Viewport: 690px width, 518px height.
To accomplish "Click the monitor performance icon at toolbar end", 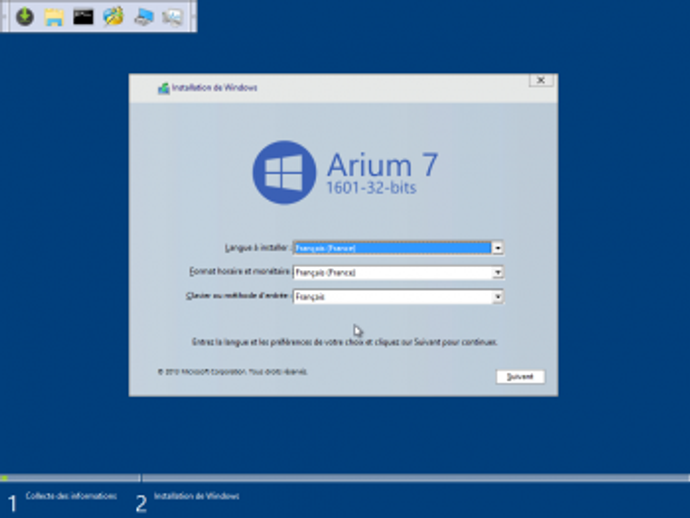I will pyautogui.click(x=172, y=17).
